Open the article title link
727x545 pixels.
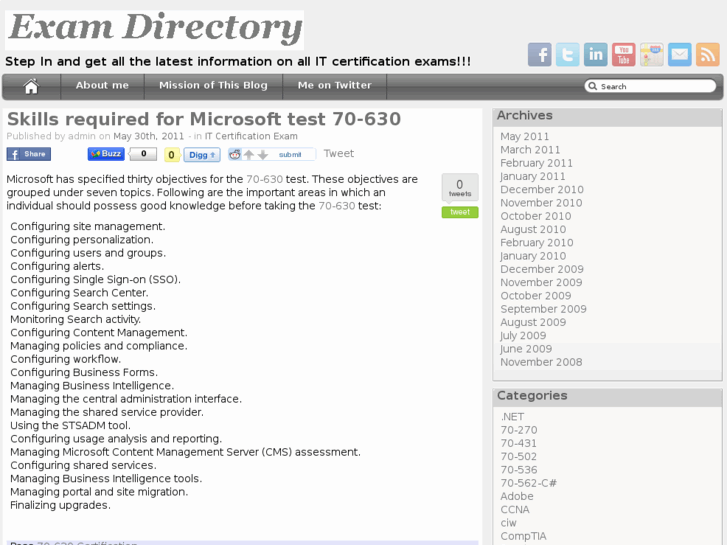click(x=204, y=119)
